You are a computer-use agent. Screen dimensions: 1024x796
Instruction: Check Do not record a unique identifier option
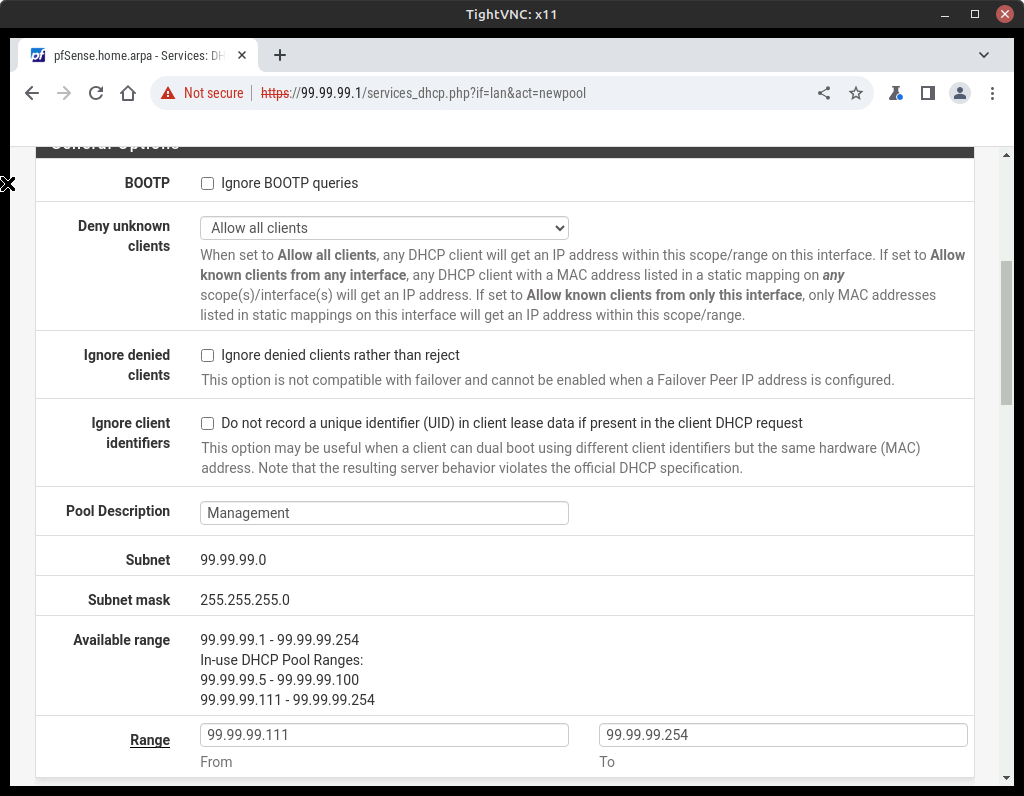(207, 423)
